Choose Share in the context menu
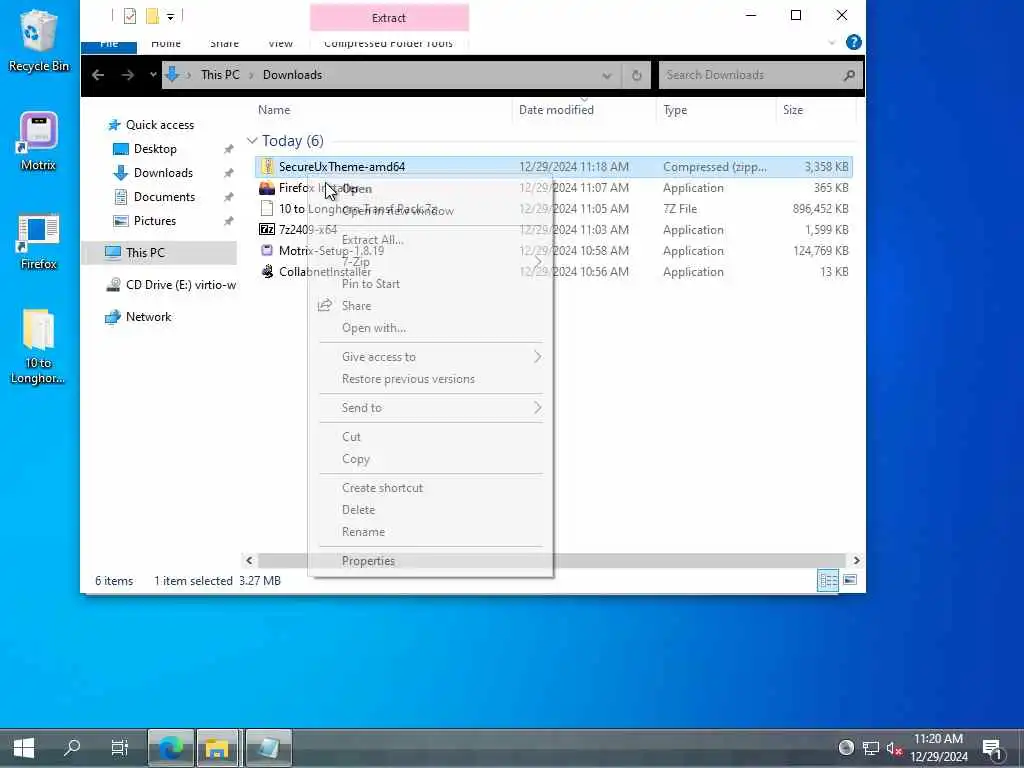 tap(431, 306)
